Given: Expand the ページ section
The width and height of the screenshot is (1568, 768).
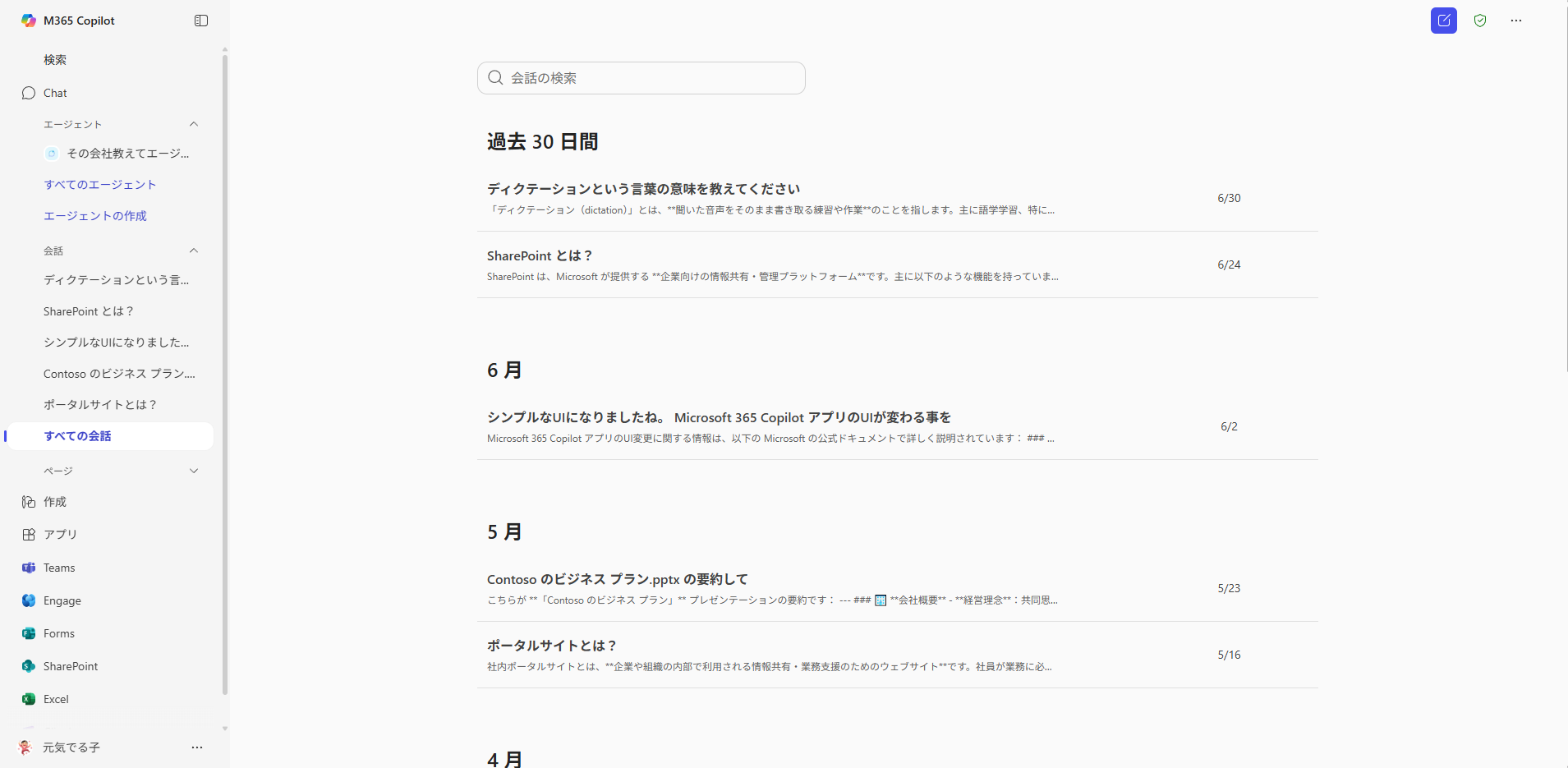Looking at the screenshot, I should (x=194, y=471).
